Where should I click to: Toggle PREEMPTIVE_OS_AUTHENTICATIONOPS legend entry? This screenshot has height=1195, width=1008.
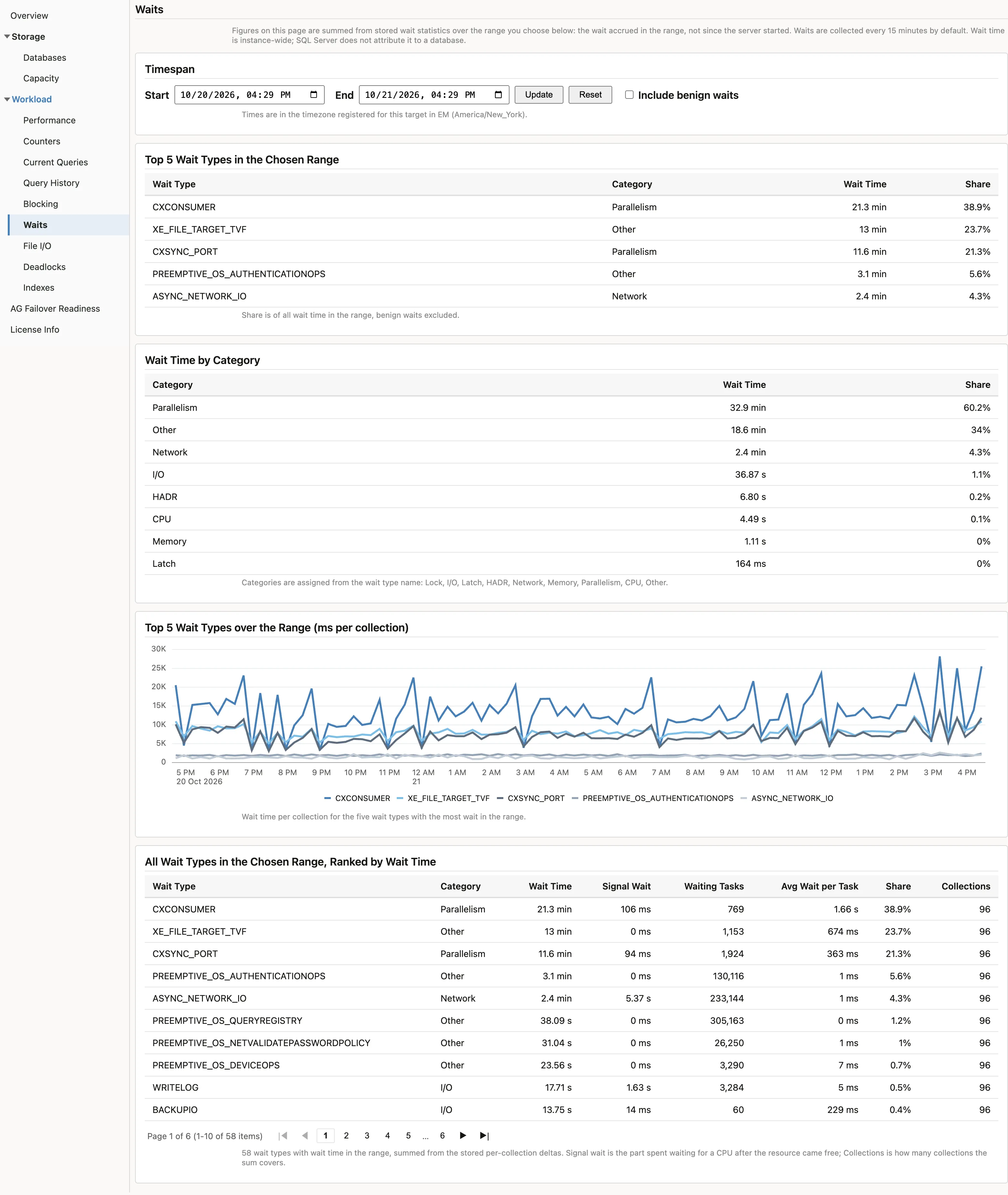coord(653,798)
